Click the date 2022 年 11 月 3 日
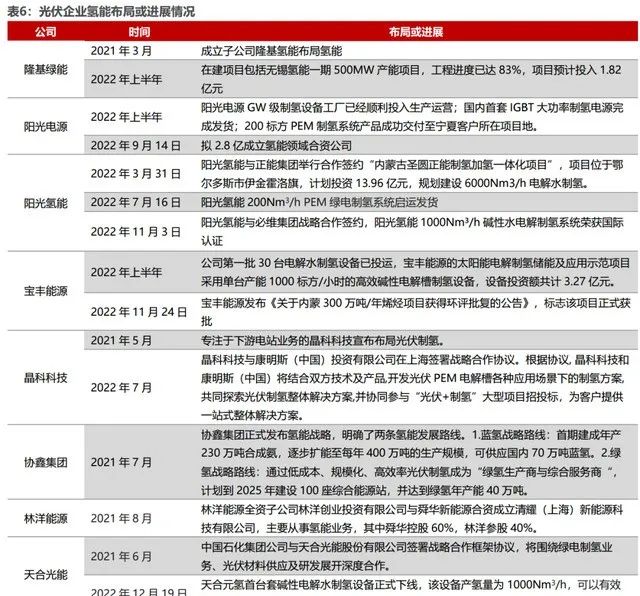The image size is (640, 596). coord(136,231)
